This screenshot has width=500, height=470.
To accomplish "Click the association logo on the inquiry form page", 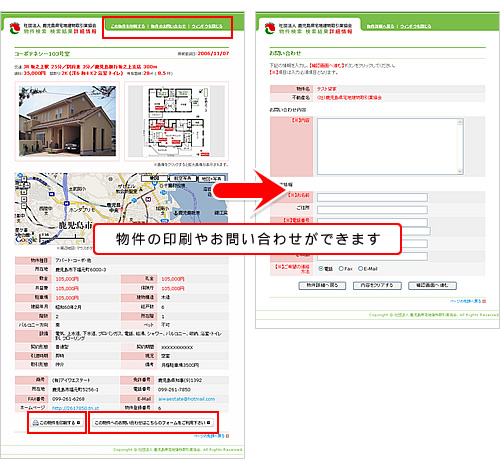I will click(270, 28).
